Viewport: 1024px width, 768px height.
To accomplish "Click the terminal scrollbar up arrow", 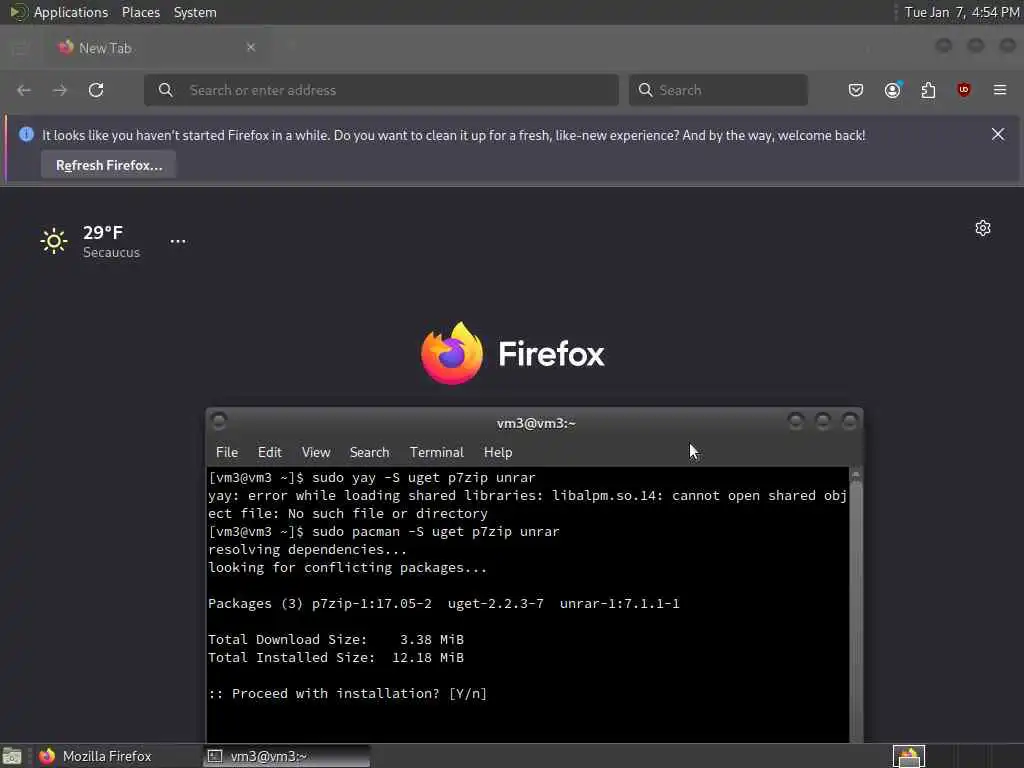I will tap(856, 475).
